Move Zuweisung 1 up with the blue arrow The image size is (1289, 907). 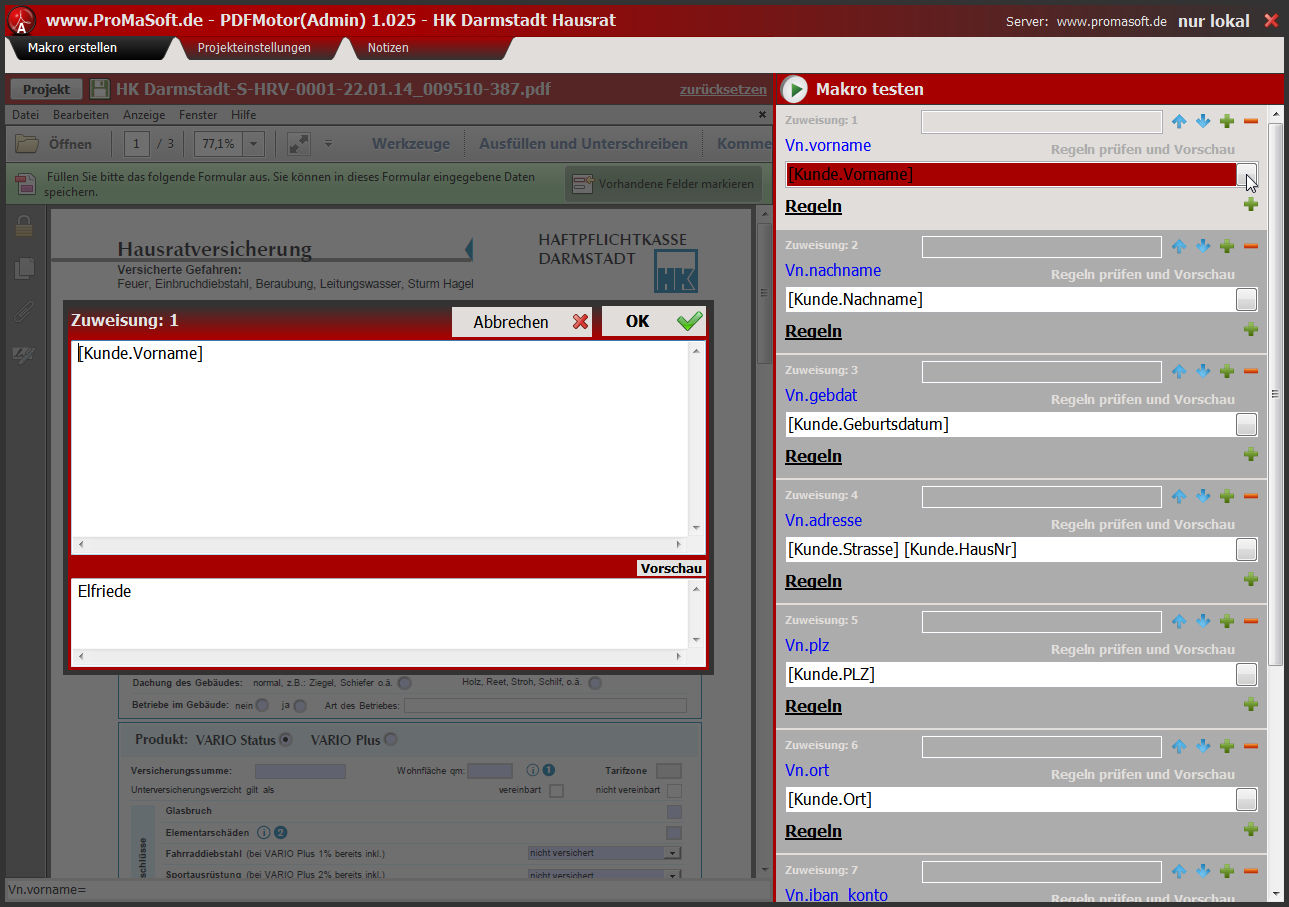1179,121
